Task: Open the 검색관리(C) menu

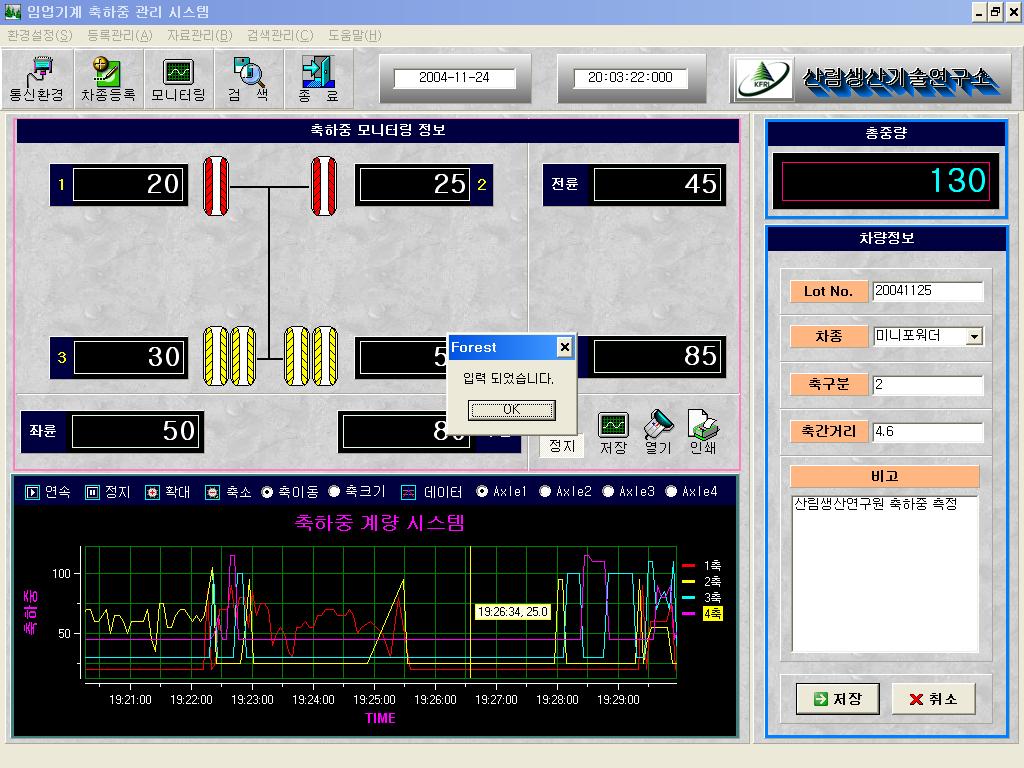Action: tap(280, 35)
